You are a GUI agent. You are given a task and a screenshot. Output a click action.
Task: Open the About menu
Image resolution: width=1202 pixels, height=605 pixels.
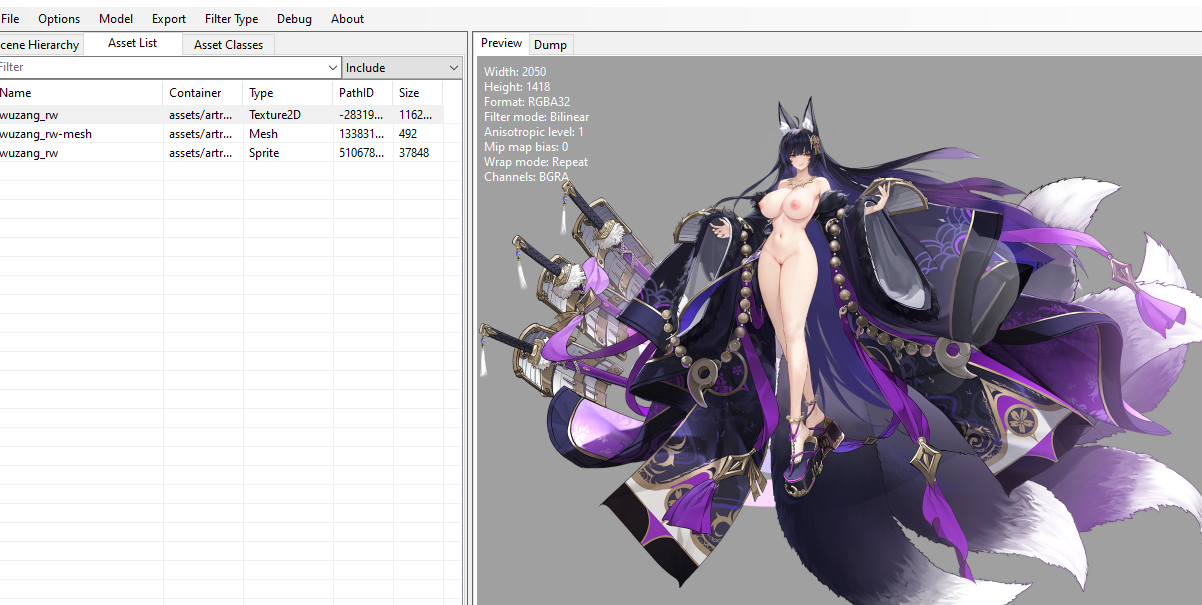click(347, 19)
